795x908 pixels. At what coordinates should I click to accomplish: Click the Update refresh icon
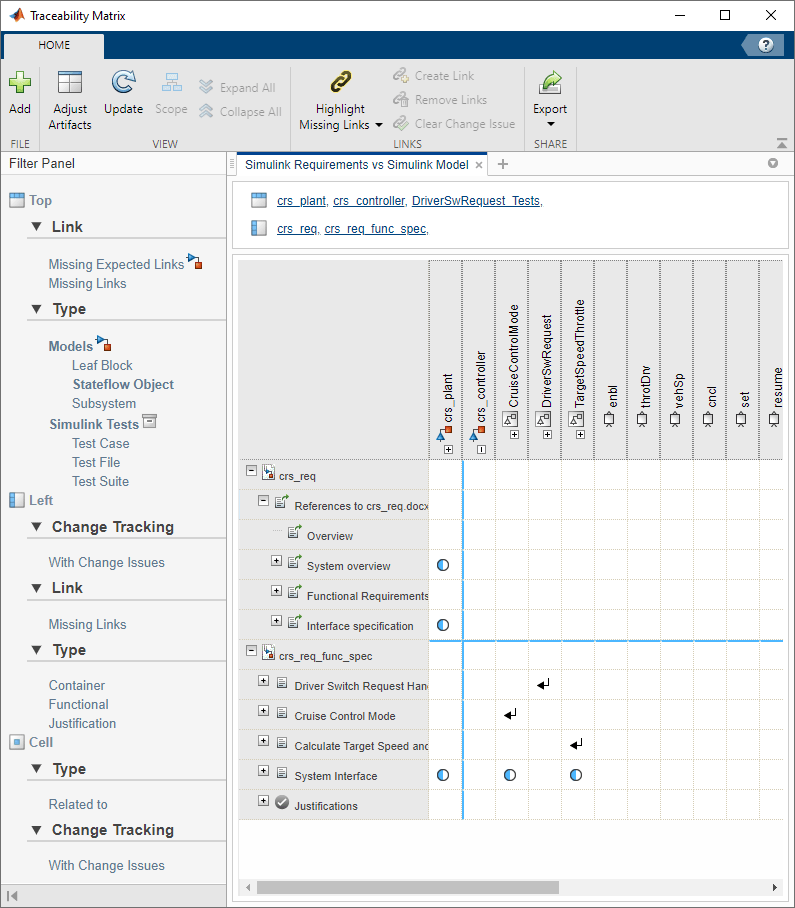click(123, 82)
